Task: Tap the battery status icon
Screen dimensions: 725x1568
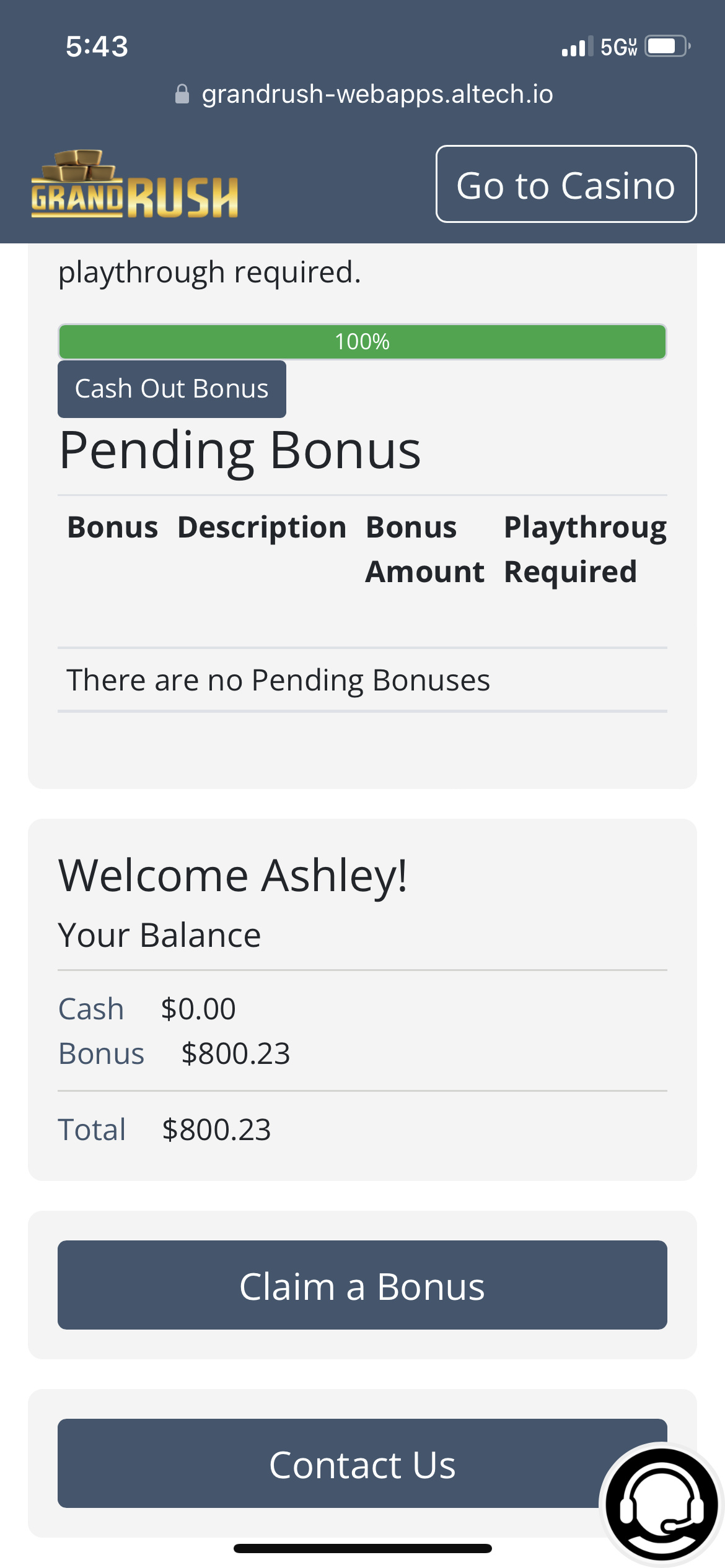Action: coord(667,46)
